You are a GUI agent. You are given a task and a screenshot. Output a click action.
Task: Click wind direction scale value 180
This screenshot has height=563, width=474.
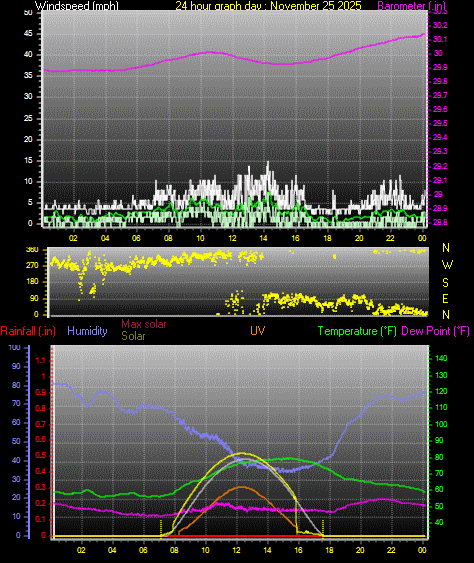point(32,282)
